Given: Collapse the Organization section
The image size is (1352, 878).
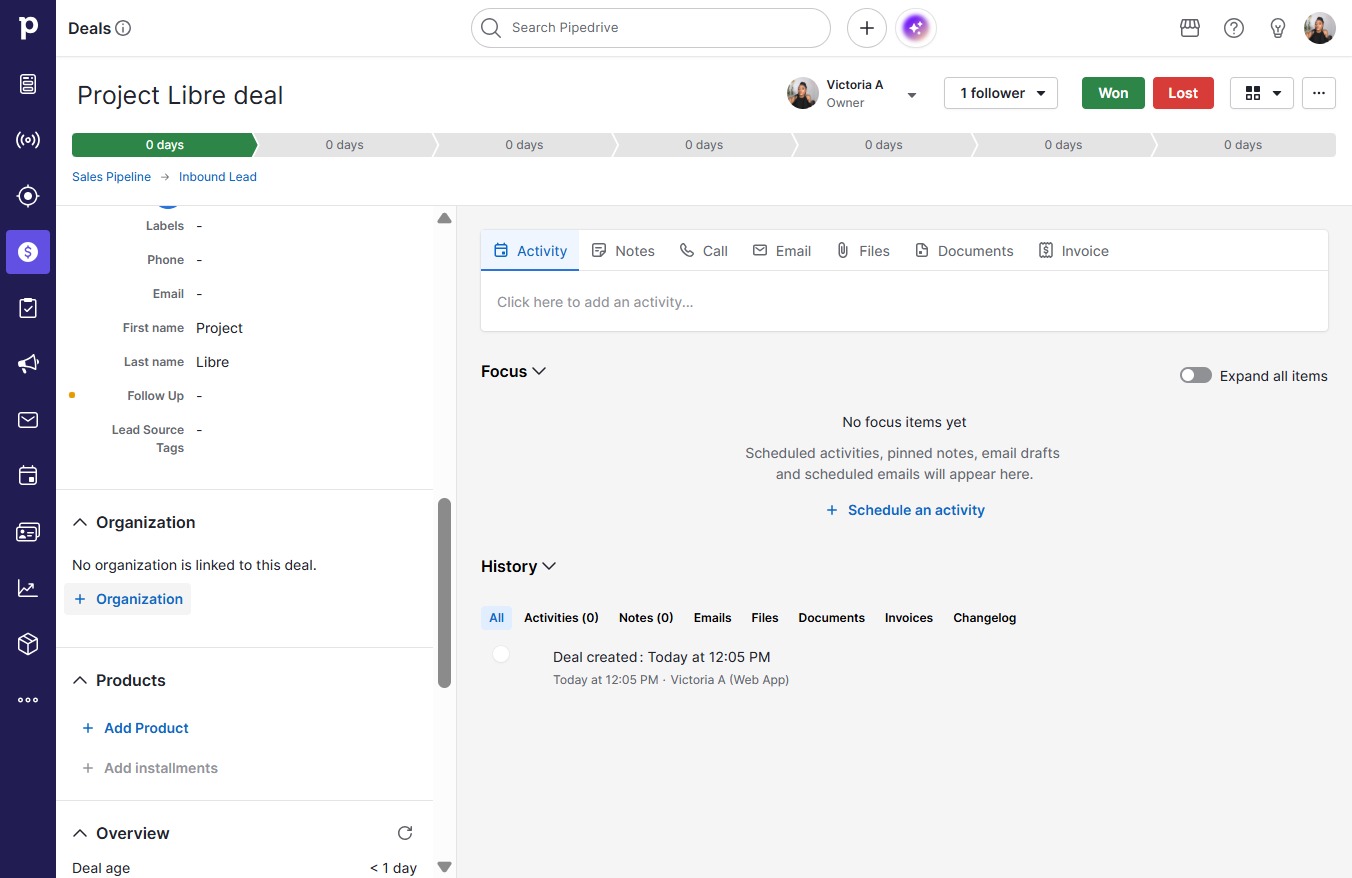Looking at the screenshot, I should 81,522.
